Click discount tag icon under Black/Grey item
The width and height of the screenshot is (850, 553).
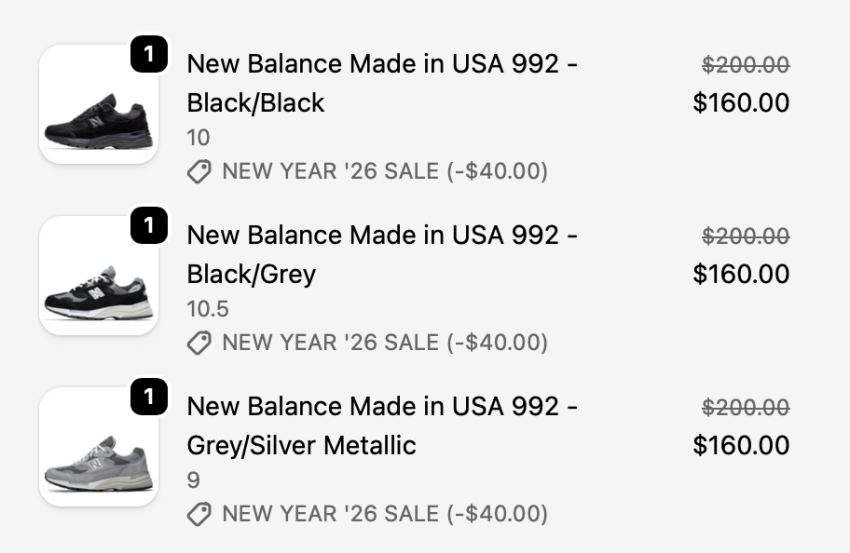[200, 343]
